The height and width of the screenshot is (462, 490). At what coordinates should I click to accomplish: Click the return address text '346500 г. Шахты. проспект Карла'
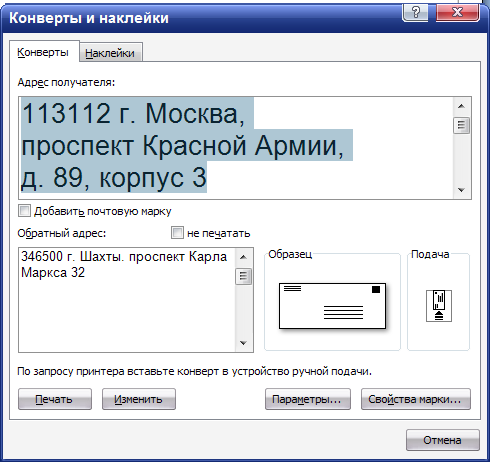(124, 257)
